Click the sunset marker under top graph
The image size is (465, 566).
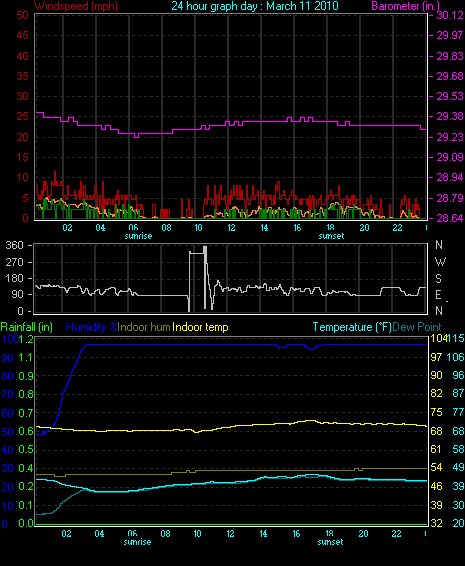pos(331,236)
